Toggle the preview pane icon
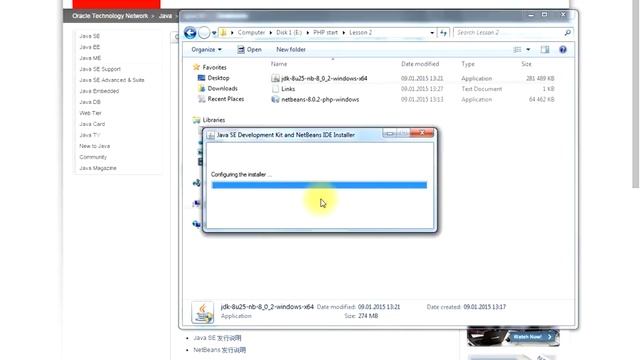Image resolution: width=640 pixels, height=360 pixels. tap(545, 49)
